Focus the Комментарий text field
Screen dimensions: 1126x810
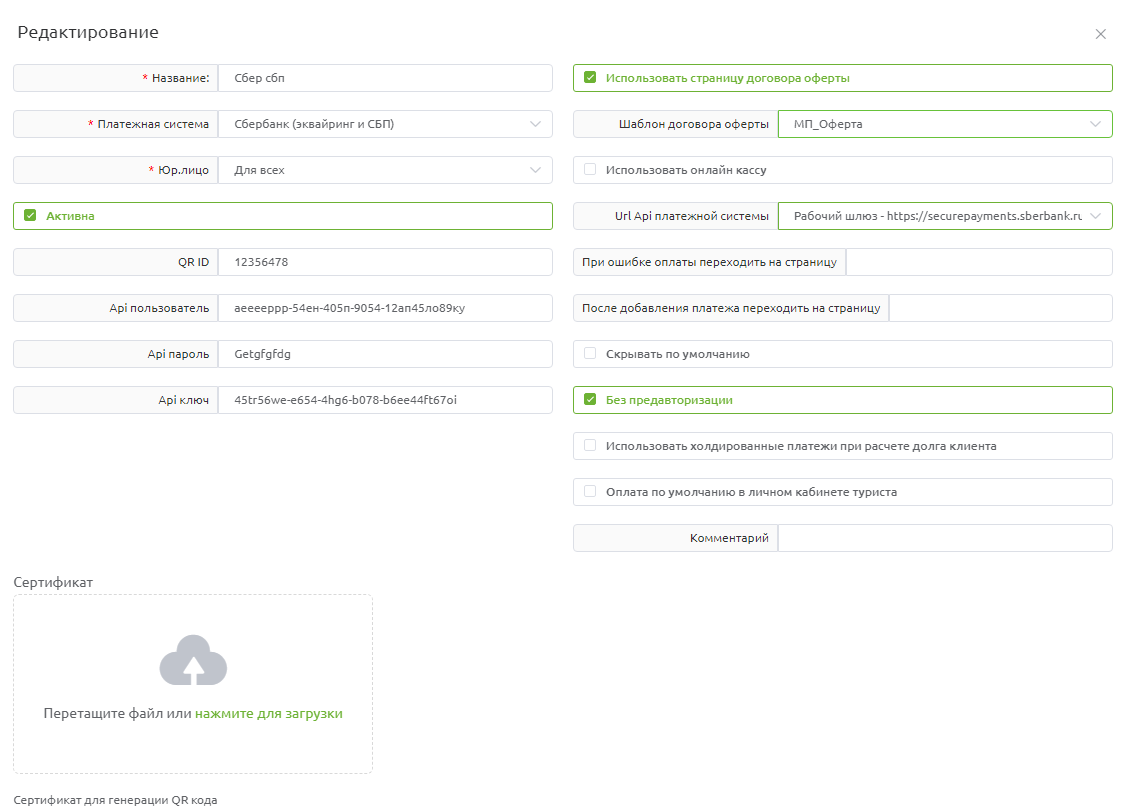[x=945, y=538]
